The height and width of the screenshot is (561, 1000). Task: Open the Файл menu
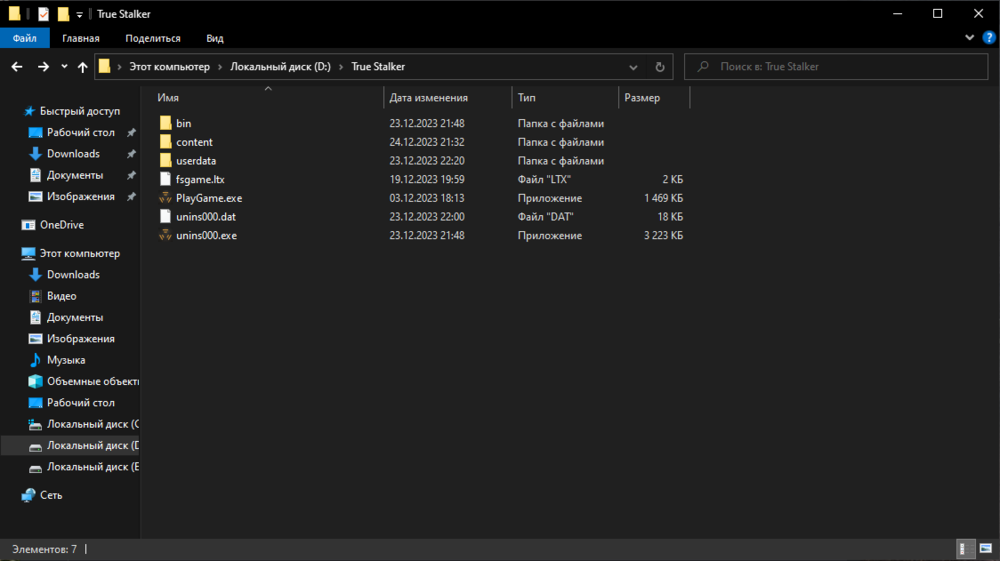(25, 38)
